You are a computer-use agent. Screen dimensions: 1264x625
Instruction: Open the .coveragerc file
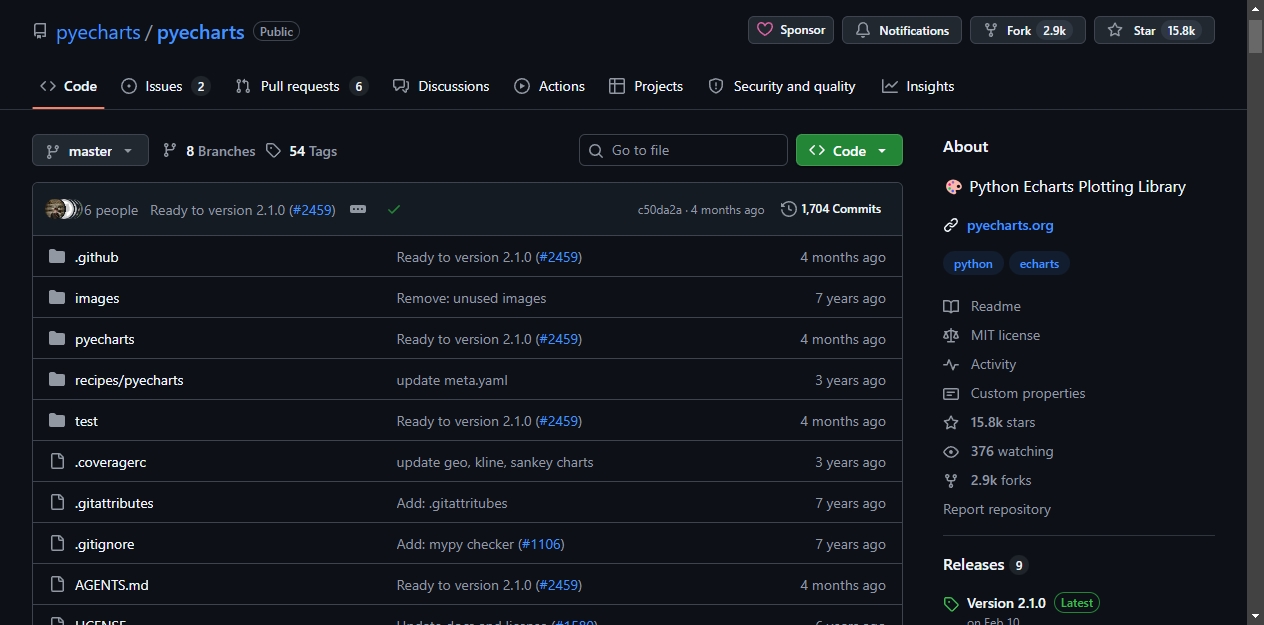(x=111, y=462)
